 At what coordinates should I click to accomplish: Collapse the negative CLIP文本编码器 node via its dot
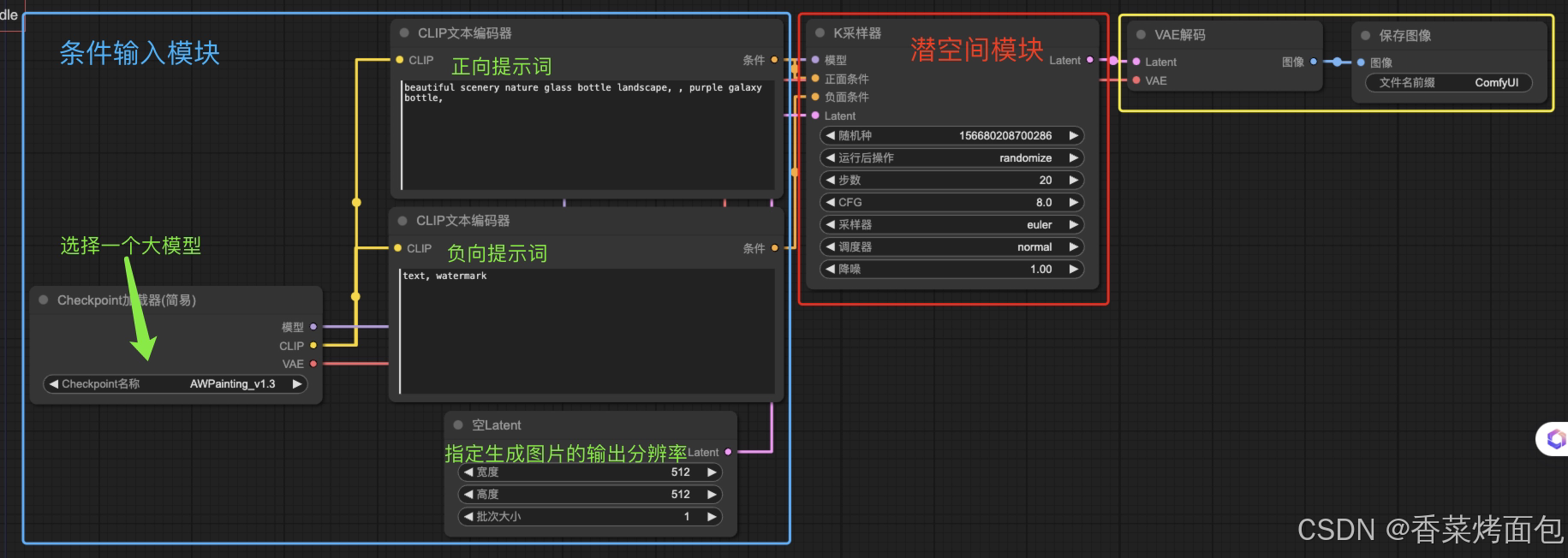402,220
